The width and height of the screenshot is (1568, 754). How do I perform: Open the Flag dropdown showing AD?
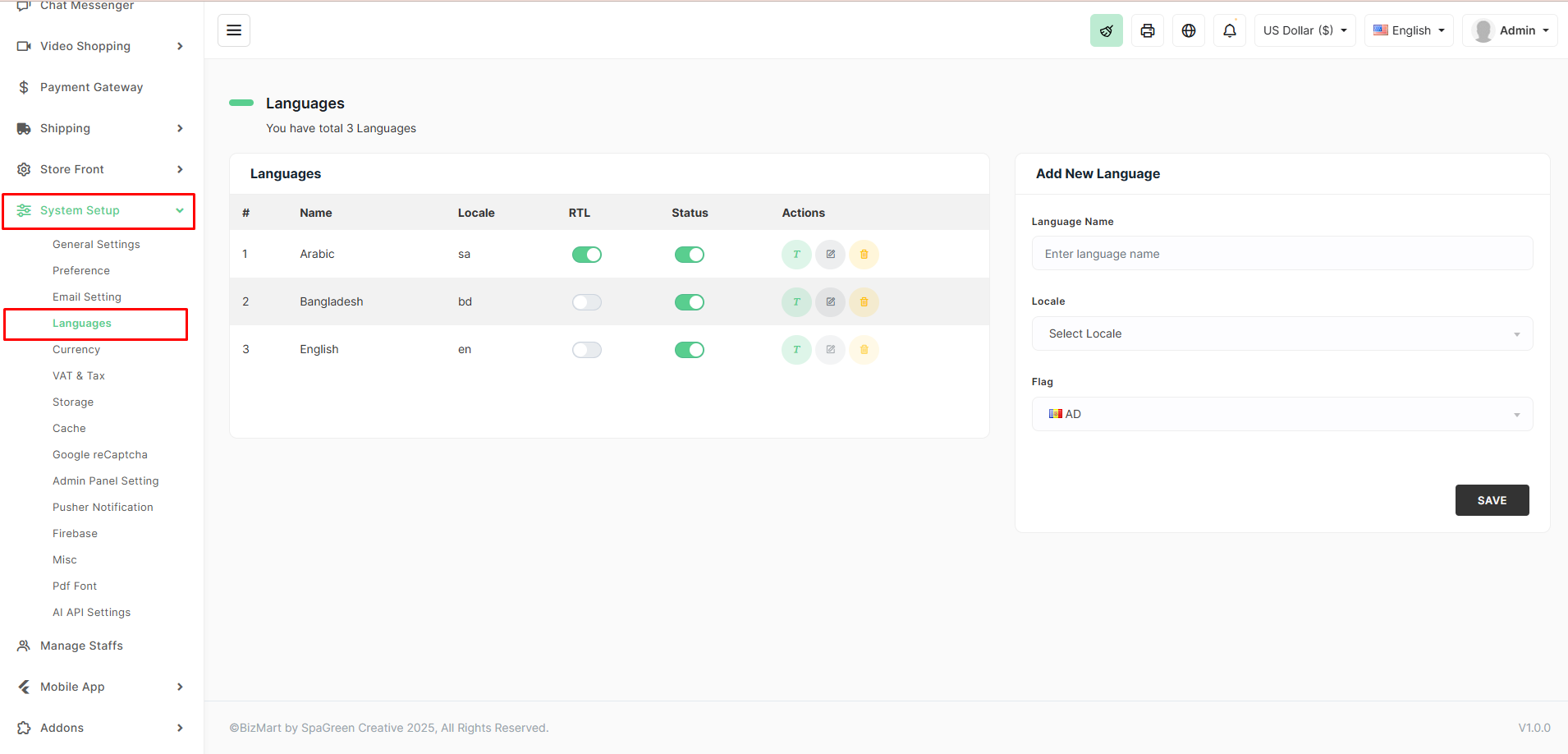point(1281,414)
